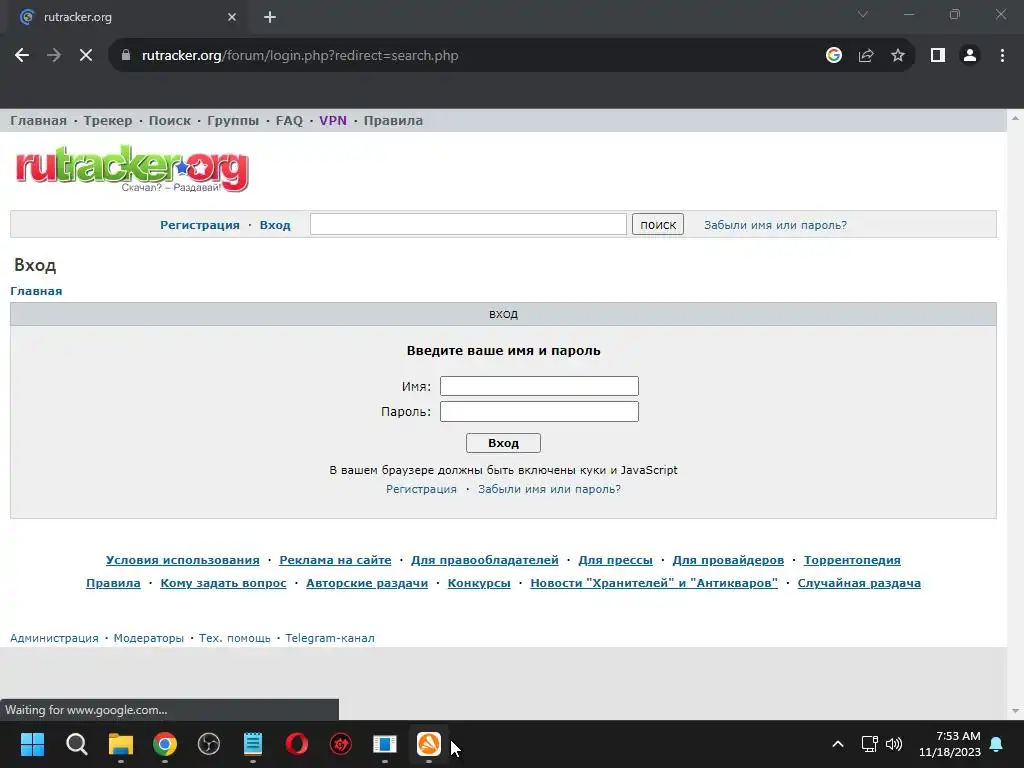Open Случайная раздача footer link
Screen dimensions: 1024x768
859,583
